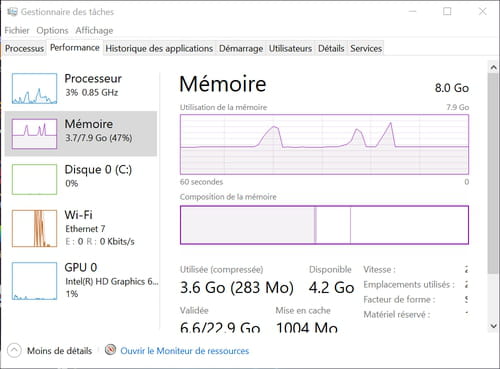Screen dimensions: 500x369
Task: Show the Détails tab
Action: pyautogui.click(x=331, y=48)
